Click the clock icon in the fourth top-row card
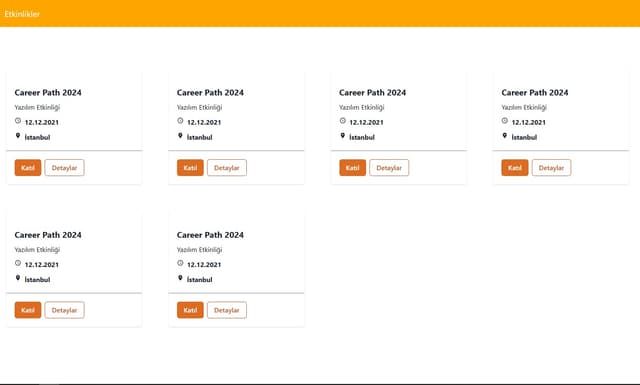This screenshot has height=385, width=640. tap(504, 121)
